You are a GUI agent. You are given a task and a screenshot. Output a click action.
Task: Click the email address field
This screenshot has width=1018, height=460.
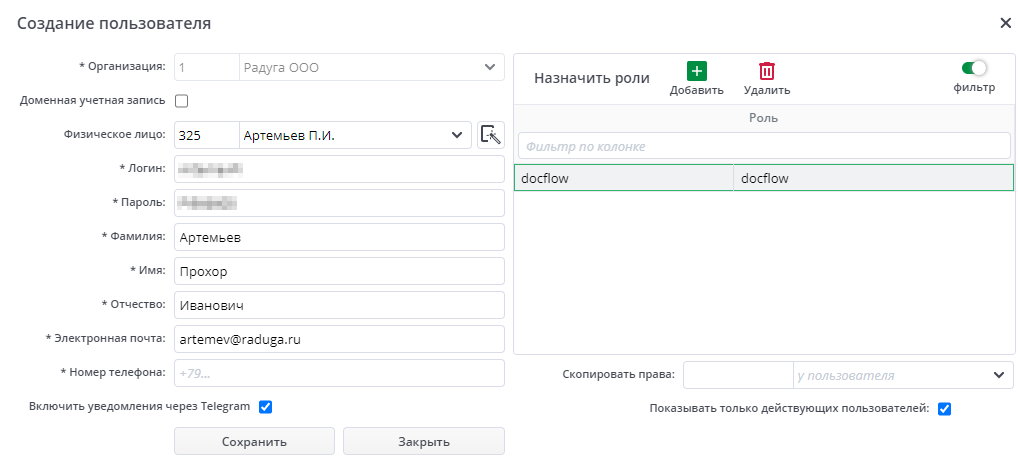[x=339, y=339]
